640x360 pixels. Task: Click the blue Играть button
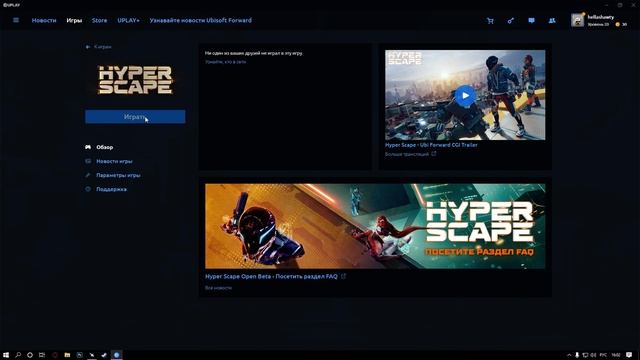[135, 117]
